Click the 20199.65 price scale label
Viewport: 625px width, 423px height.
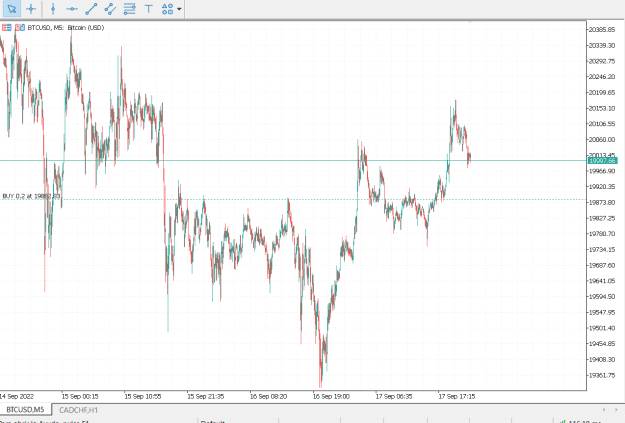(x=602, y=92)
